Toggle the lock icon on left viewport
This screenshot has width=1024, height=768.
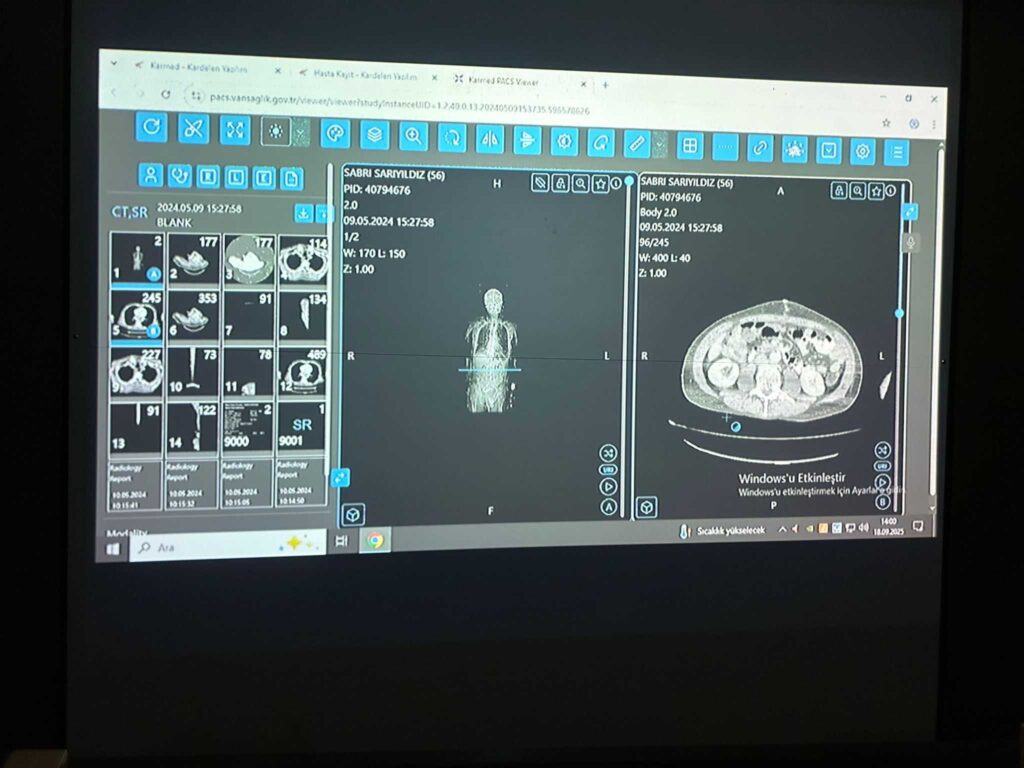point(561,183)
